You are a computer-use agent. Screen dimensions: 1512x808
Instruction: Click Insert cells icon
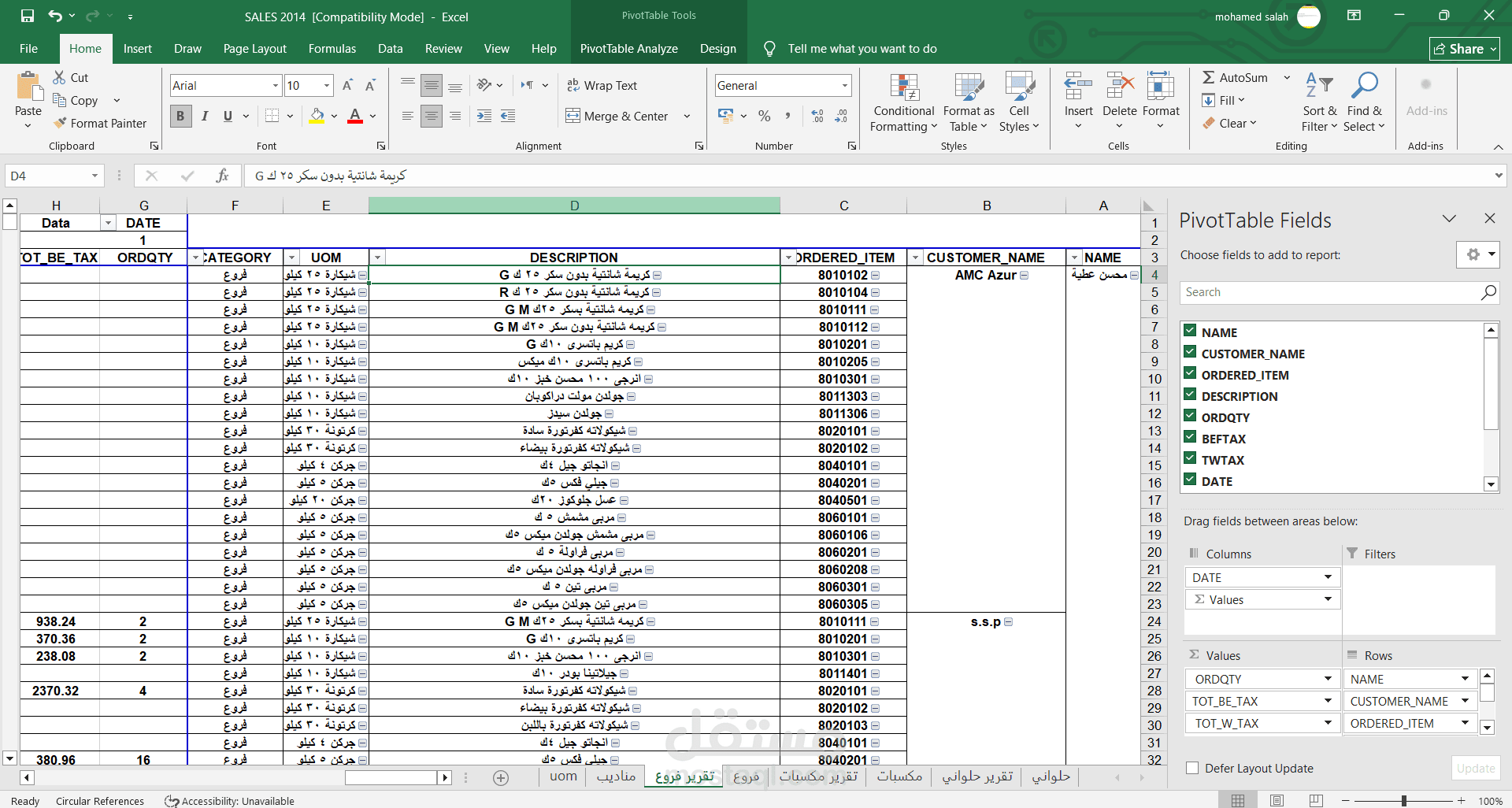[1078, 86]
